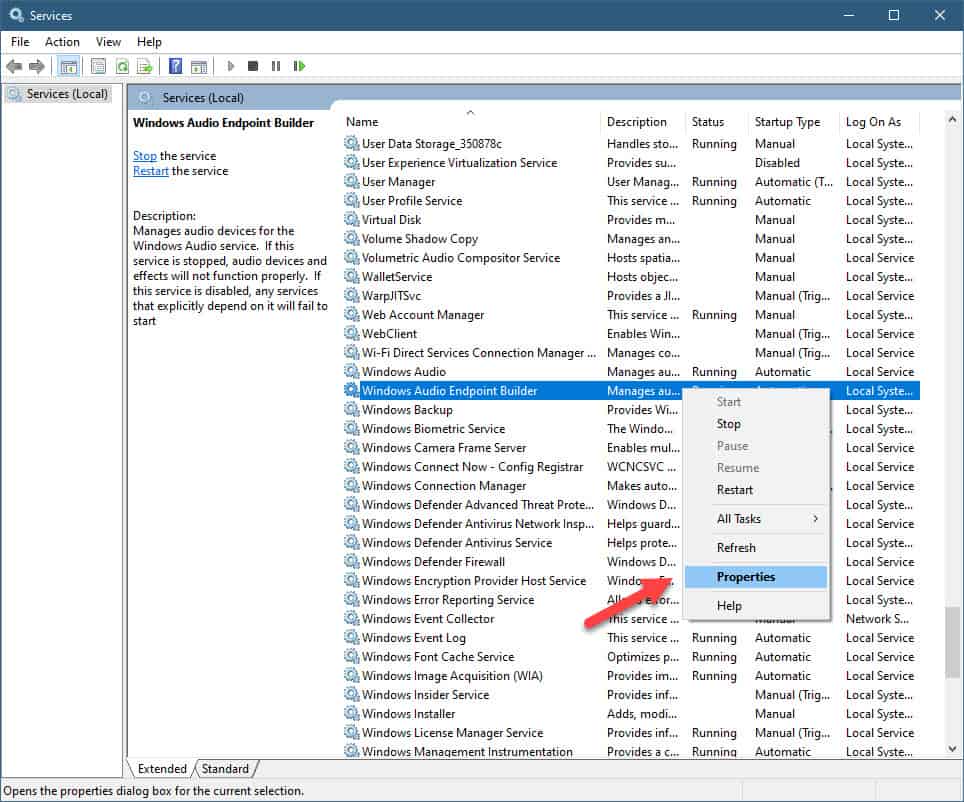Select the Volumetric Audio Compositor Service row
The width and height of the screenshot is (964, 802).
631,258
